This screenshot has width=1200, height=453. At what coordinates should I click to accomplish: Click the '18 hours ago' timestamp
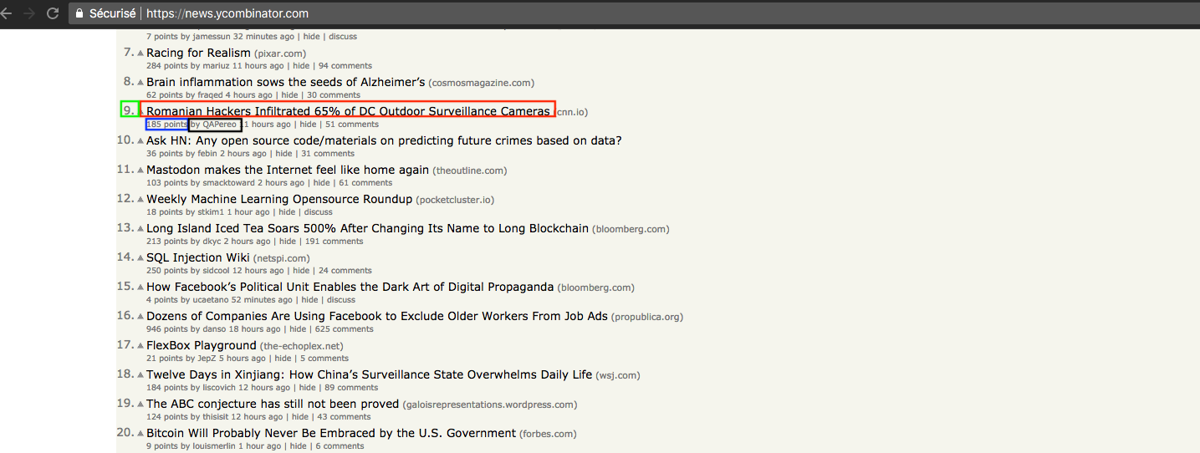pyautogui.click(x=254, y=329)
